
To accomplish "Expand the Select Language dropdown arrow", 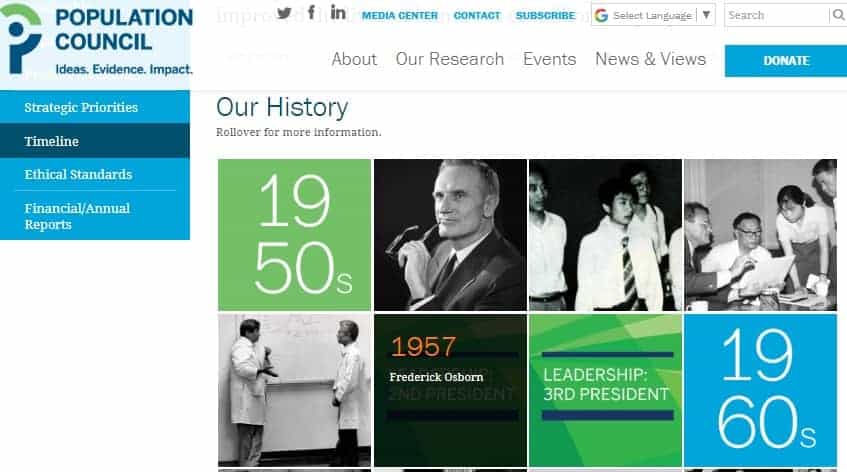I will 706,15.
